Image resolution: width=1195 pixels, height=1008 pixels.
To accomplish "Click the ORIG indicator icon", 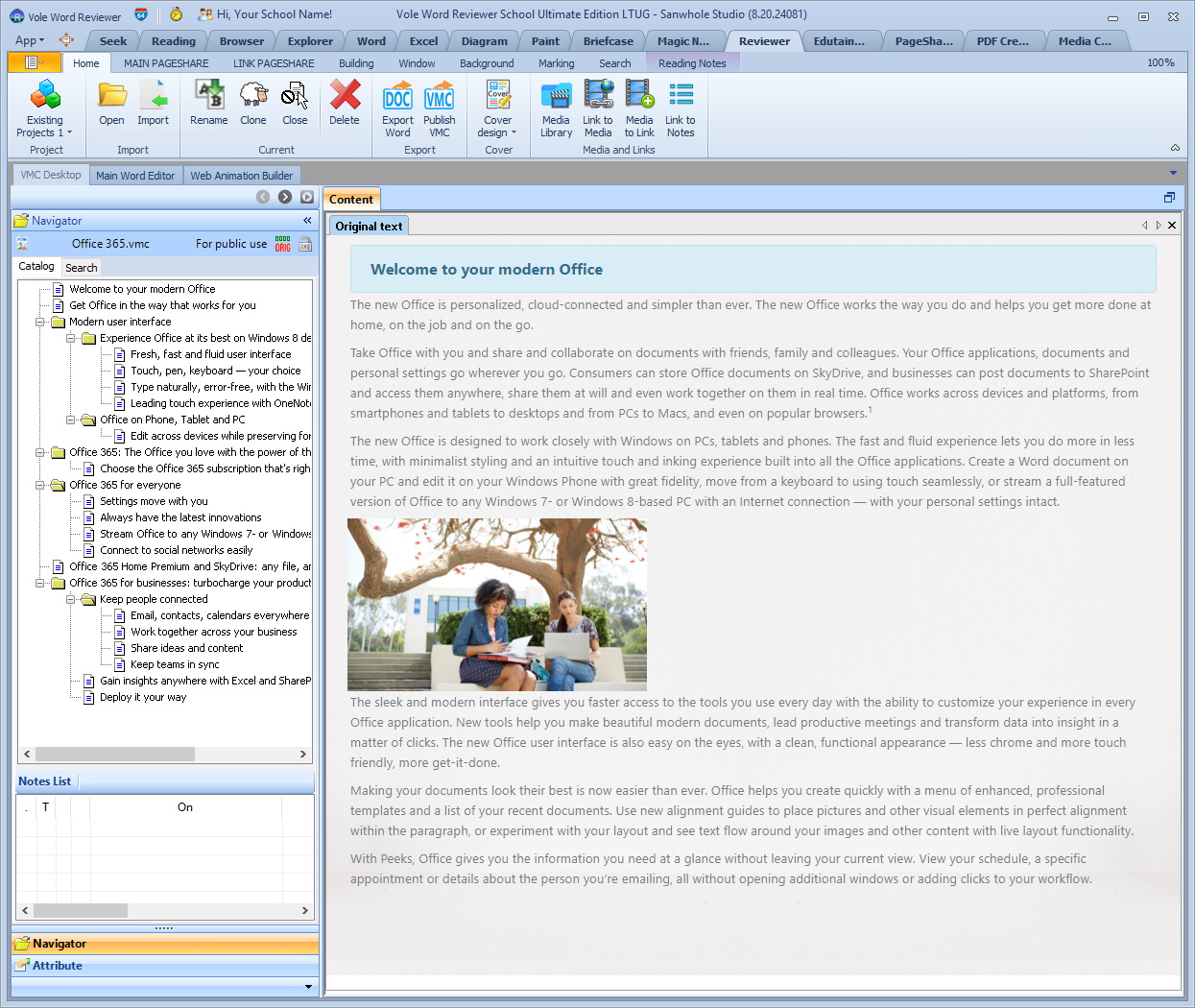I will (x=283, y=244).
